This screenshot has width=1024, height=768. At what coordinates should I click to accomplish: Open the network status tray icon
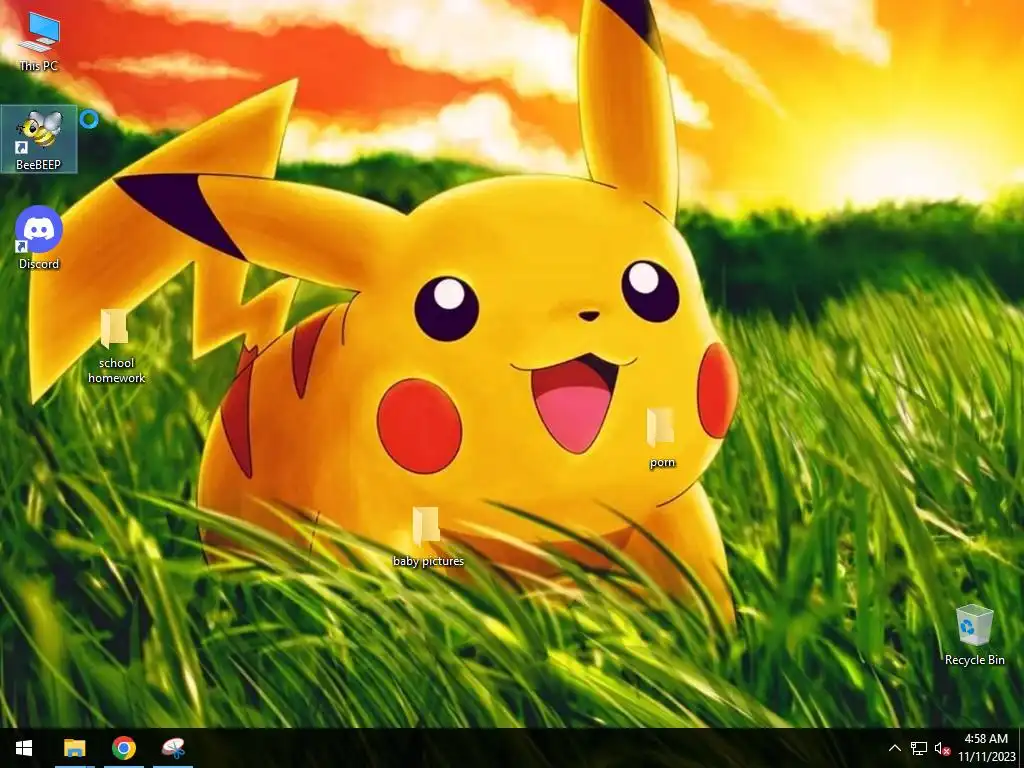pos(919,748)
